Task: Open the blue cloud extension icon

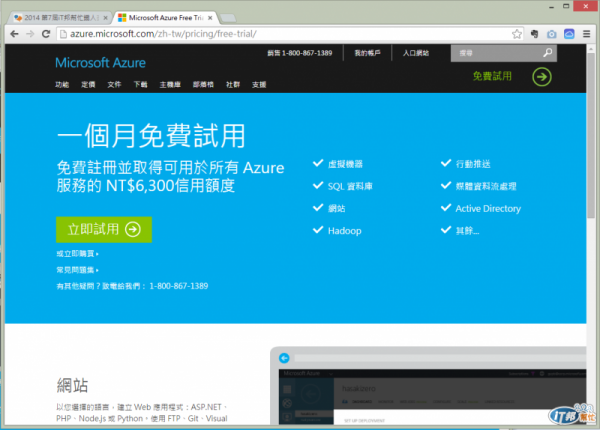Action: pos(569,34)
